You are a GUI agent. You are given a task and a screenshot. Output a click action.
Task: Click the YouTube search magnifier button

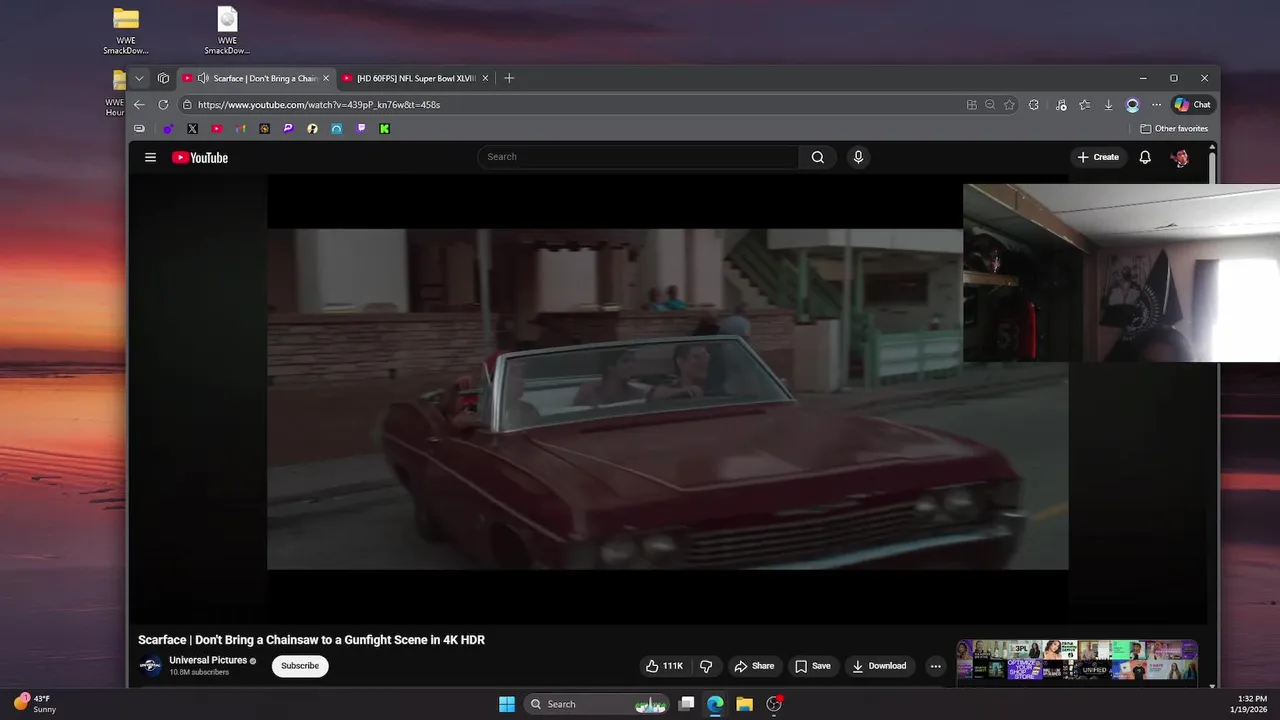click(818, 157)
